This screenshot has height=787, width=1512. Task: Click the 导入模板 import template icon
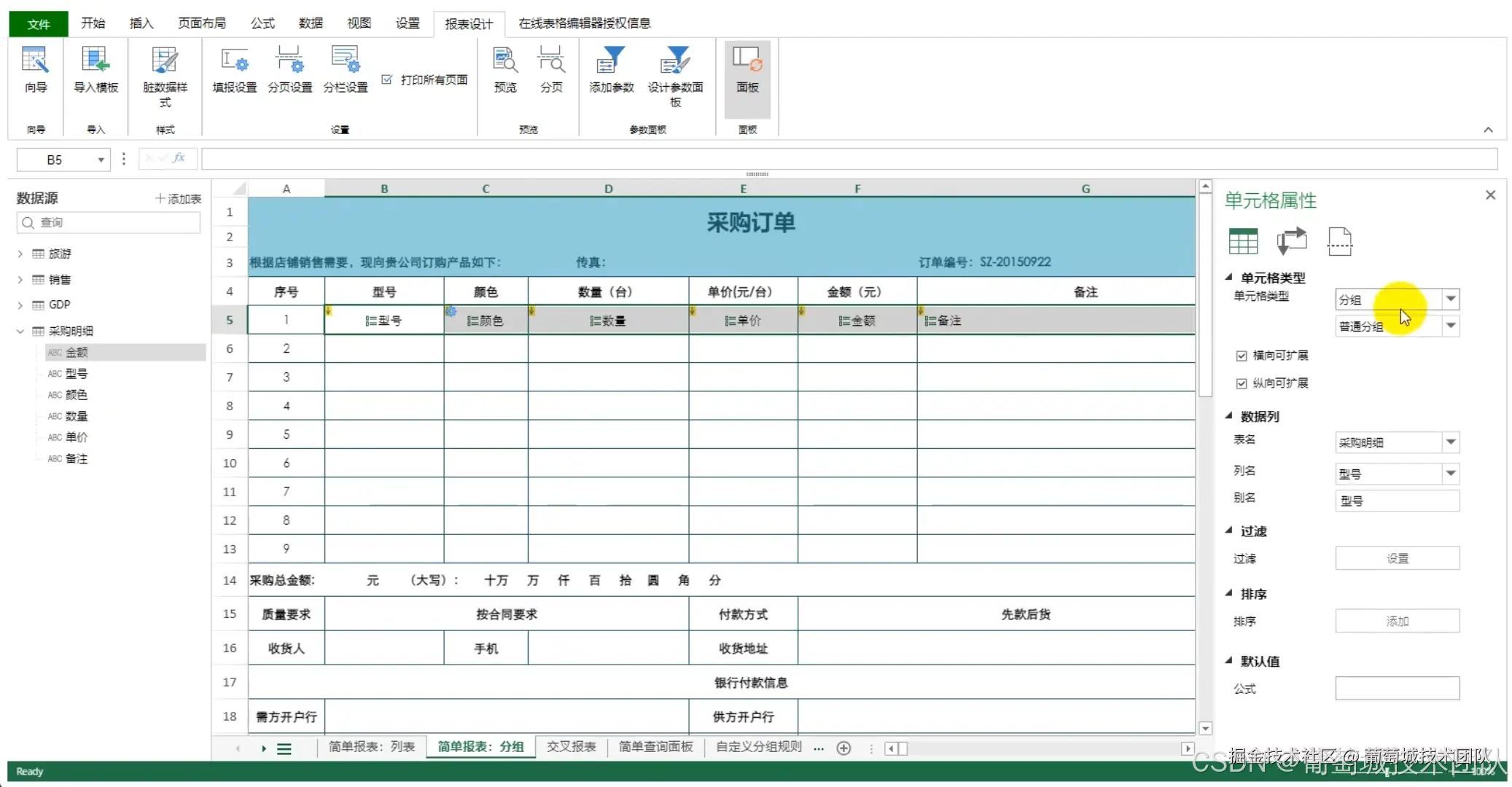click(96, 61)
